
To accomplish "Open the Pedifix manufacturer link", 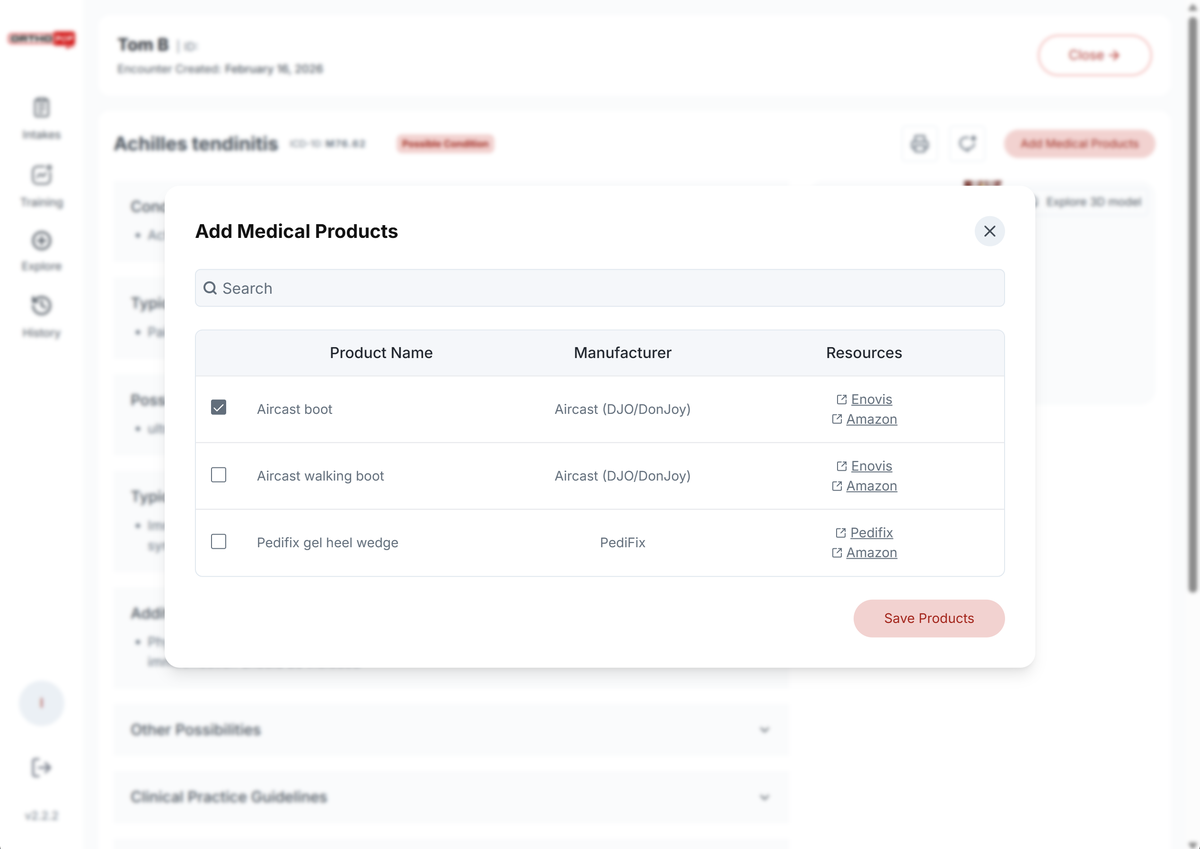I will click(870, 533).
